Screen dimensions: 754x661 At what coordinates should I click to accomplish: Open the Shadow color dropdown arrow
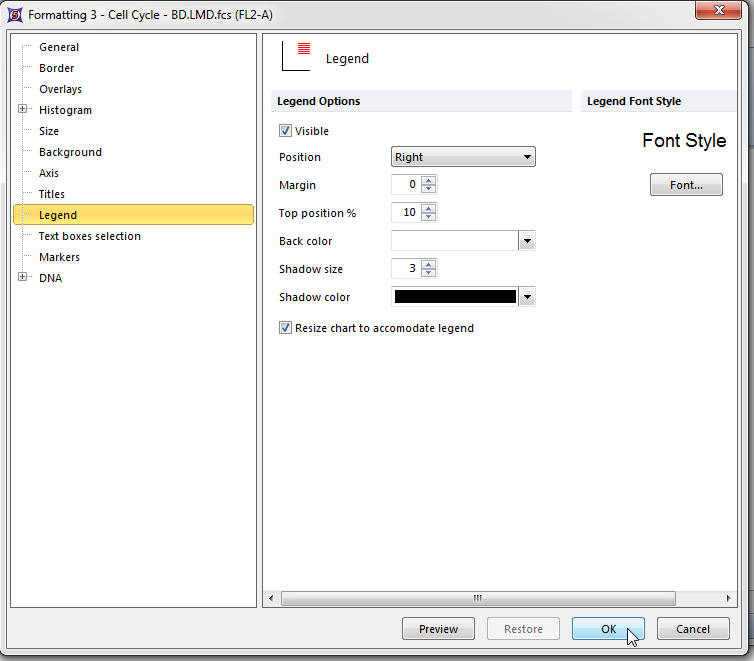[527, 297]
